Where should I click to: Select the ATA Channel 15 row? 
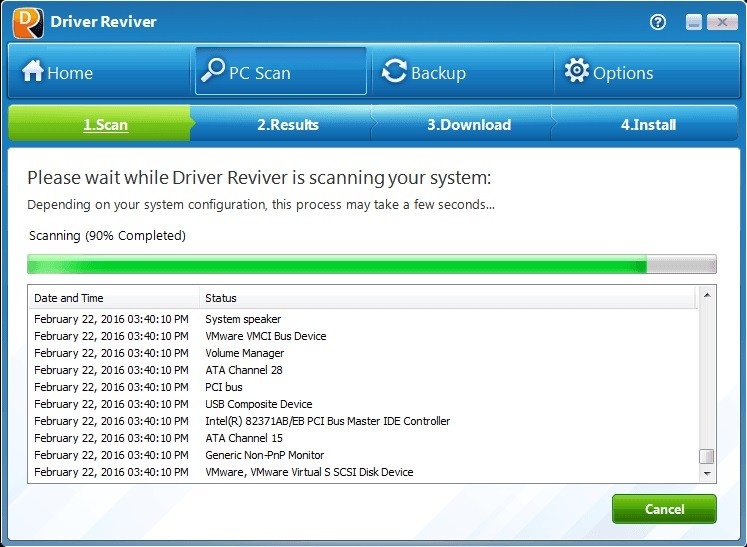[x=363, y=438]
